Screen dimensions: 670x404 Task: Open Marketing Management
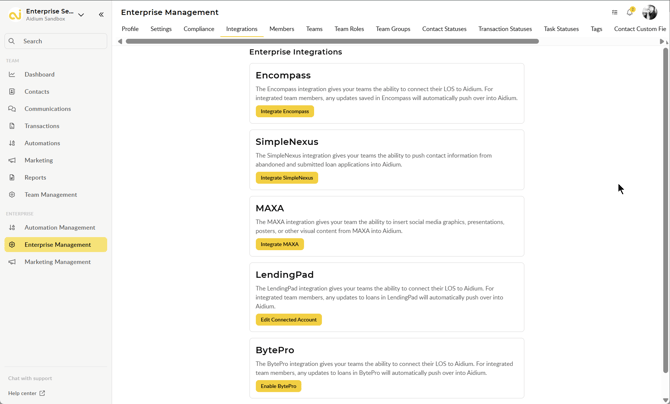coord(56,262)
